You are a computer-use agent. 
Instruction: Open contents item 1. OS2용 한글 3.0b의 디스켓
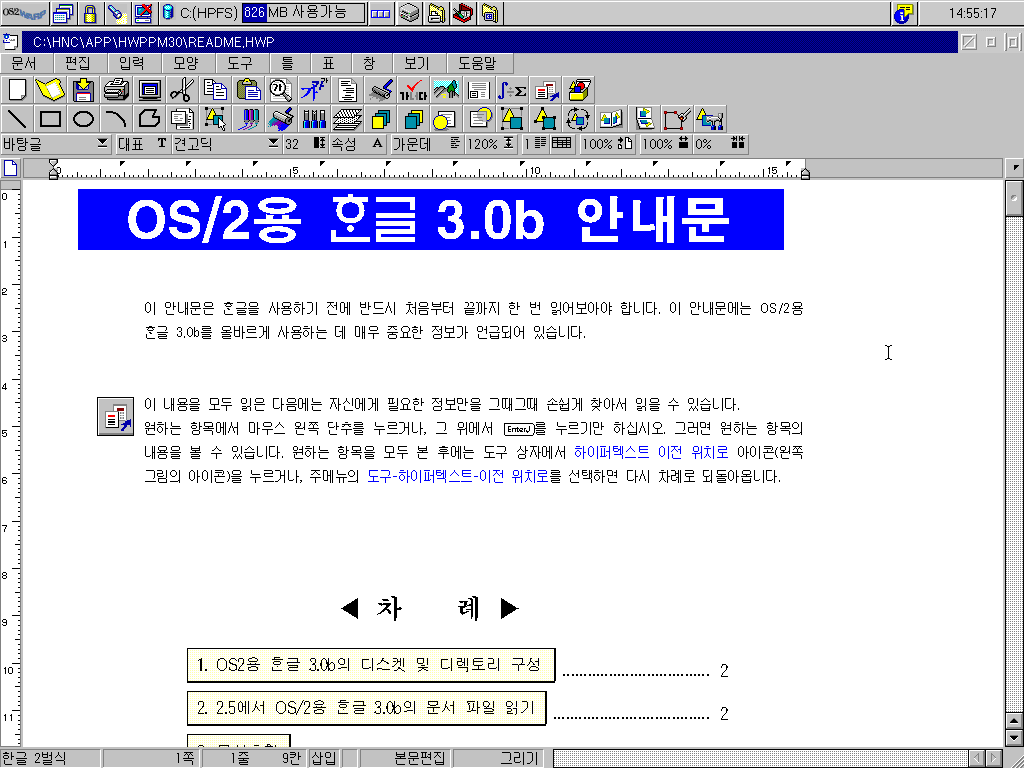370,665
